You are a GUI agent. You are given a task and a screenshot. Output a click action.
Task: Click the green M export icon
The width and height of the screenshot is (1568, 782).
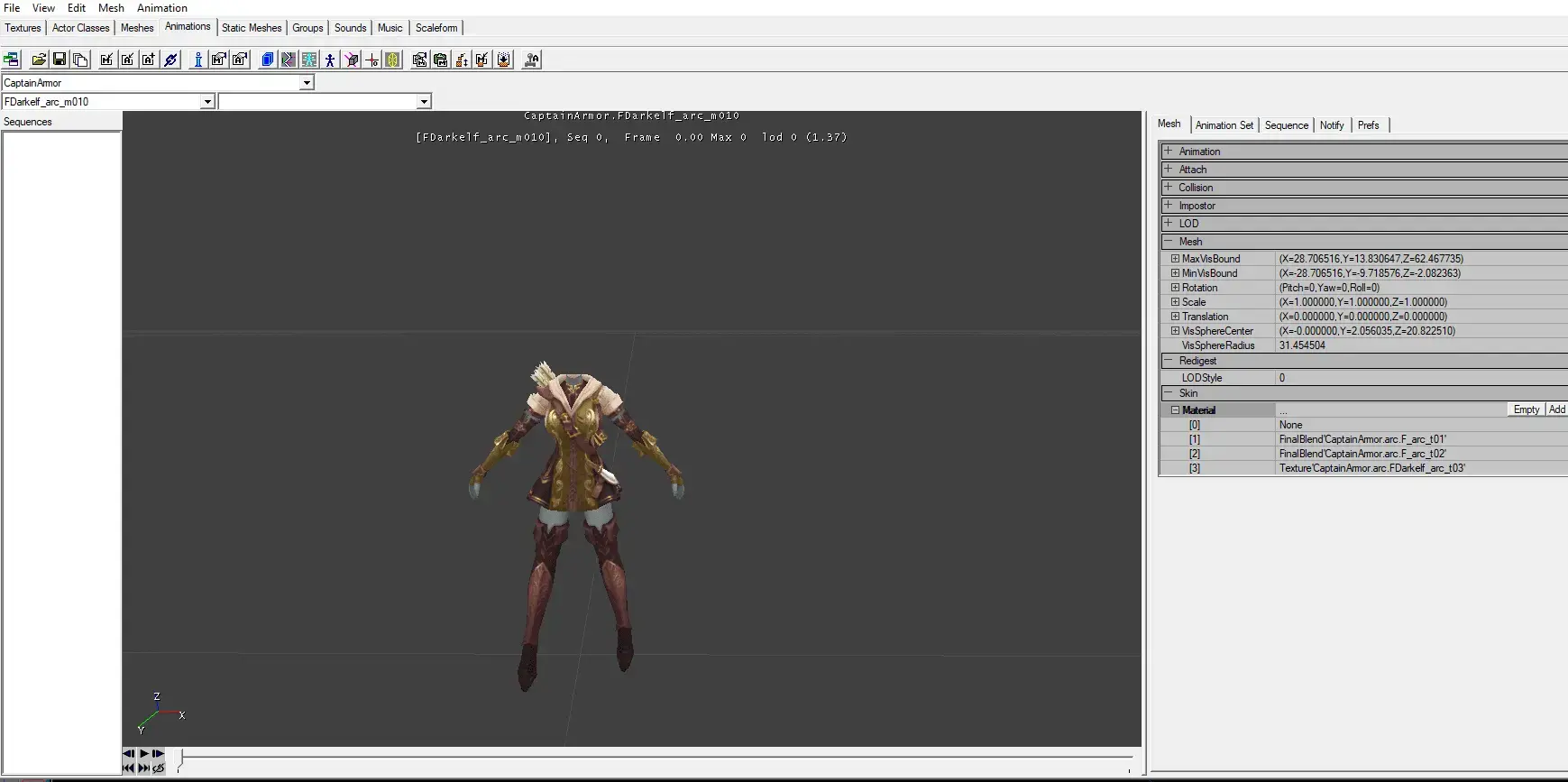441,60
